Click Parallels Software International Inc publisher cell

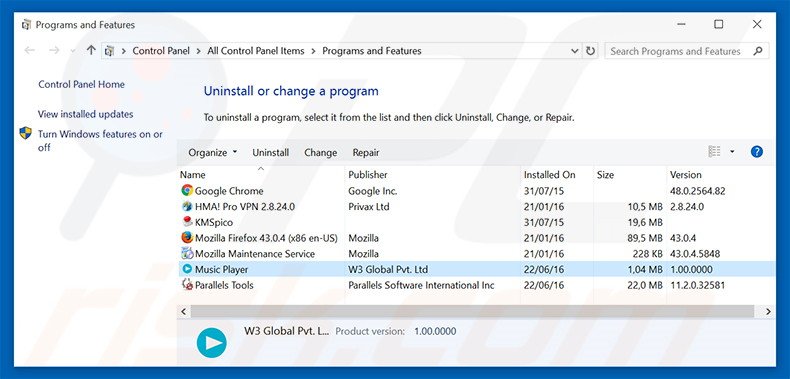[421, 285]
